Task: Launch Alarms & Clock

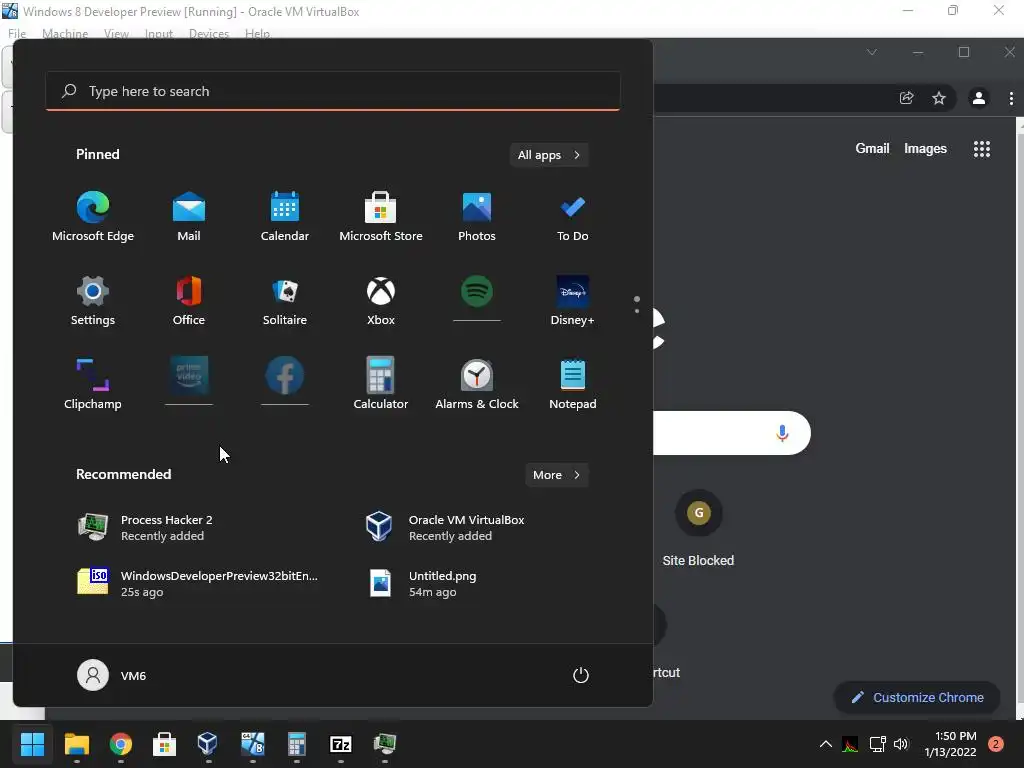Action: (477, 384)
